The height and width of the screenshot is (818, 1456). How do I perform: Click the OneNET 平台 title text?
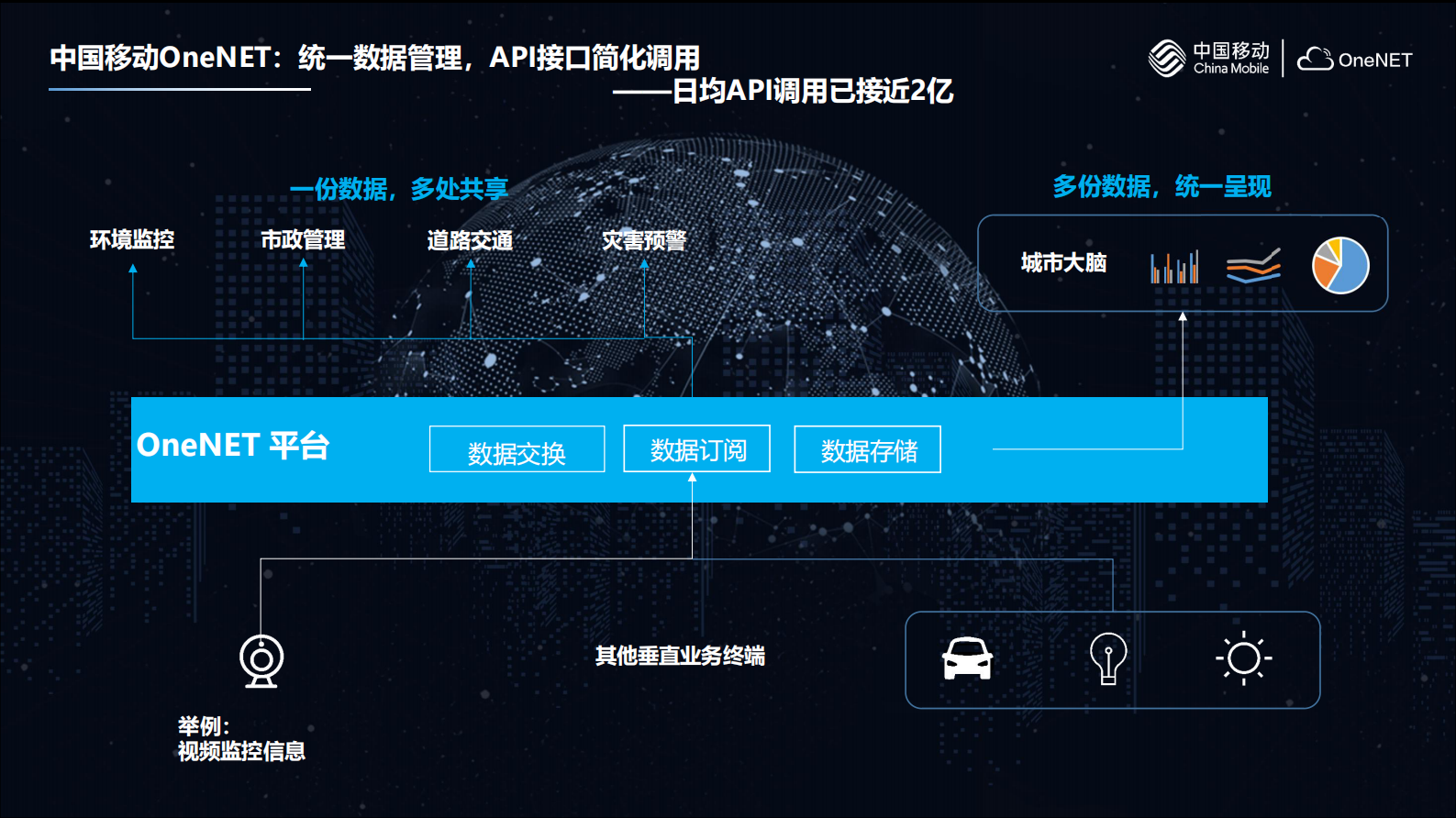coord(233,445)
